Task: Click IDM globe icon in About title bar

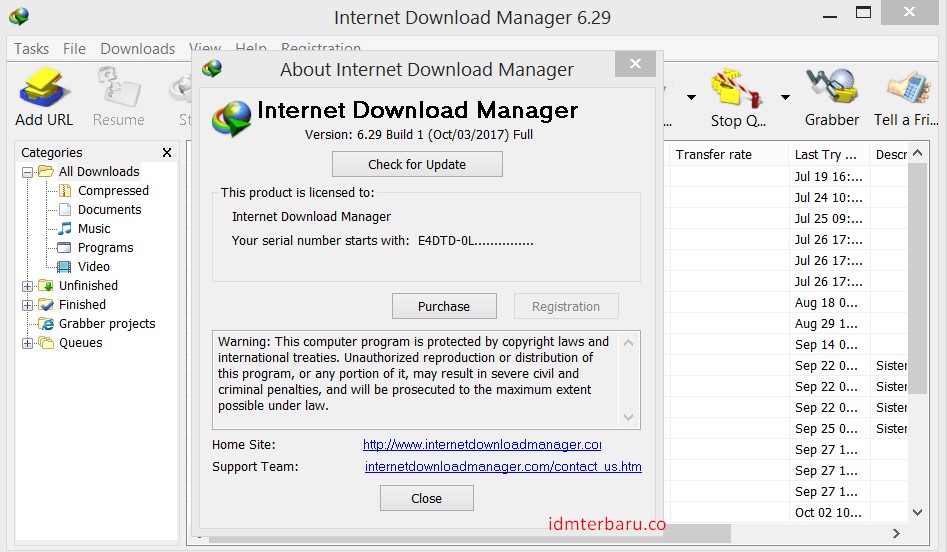Action: pyautogui.click(x=212, y=68)
